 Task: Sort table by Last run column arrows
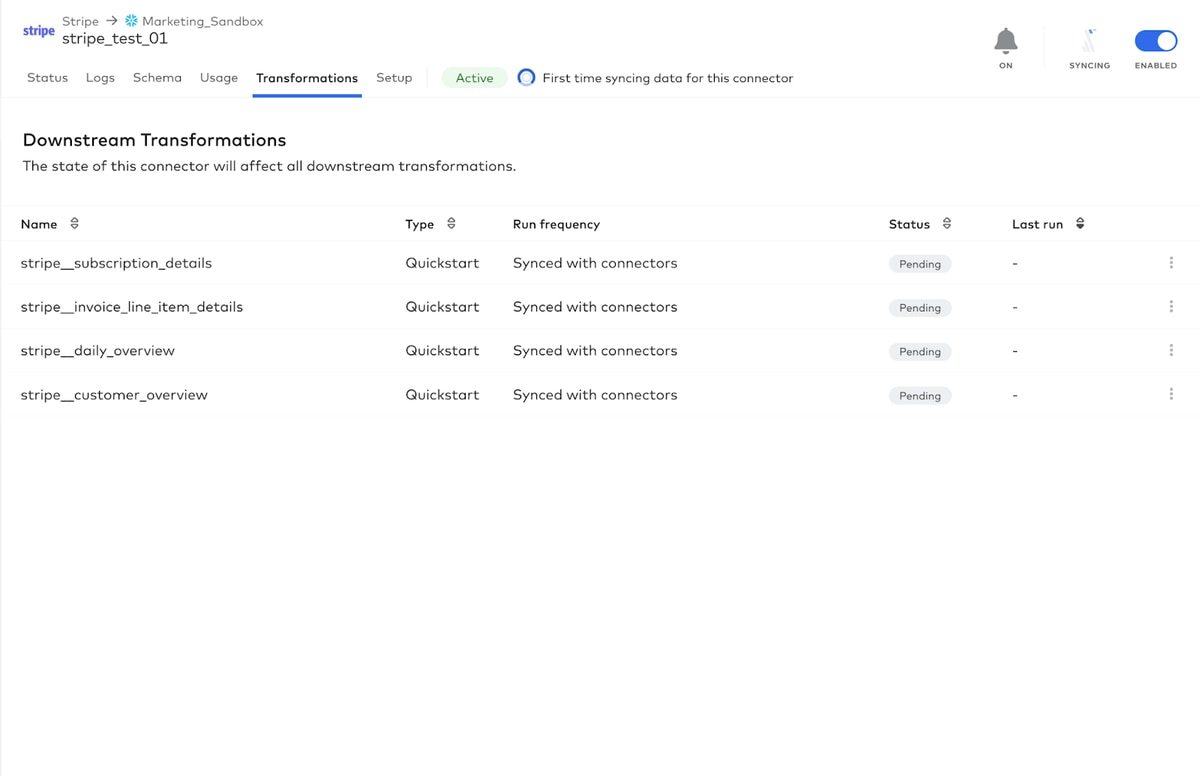(x=1080, y=224)
